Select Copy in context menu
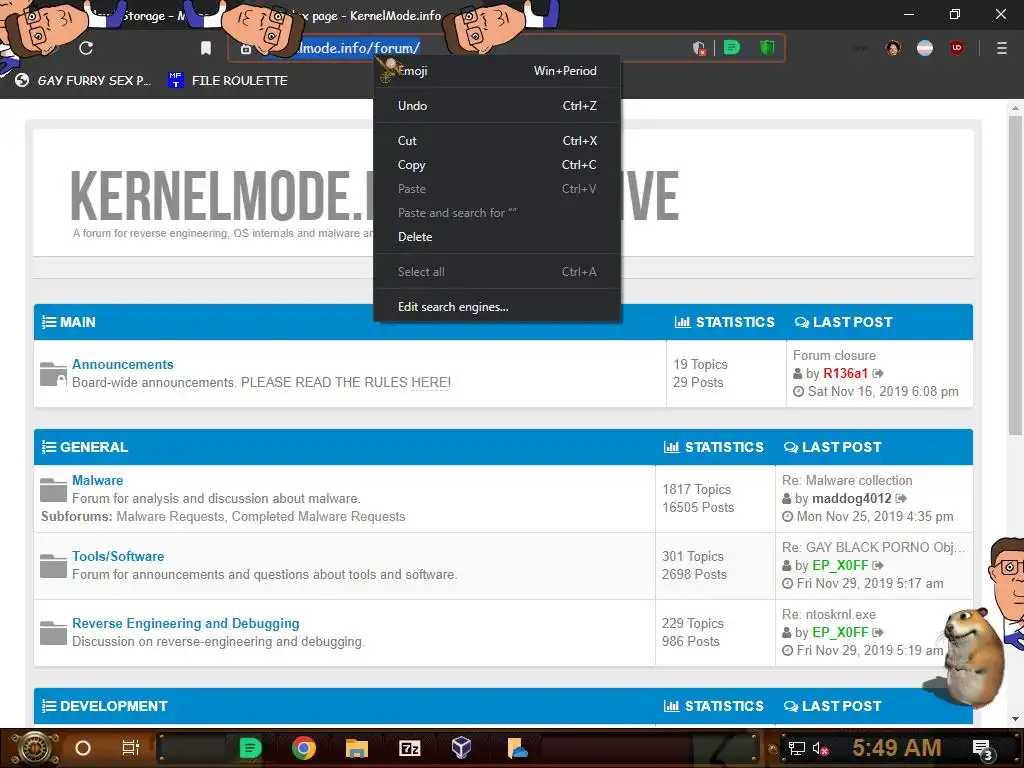This screenshot has width=1024, height=768. pyautogui.click(x=497, y=165)
